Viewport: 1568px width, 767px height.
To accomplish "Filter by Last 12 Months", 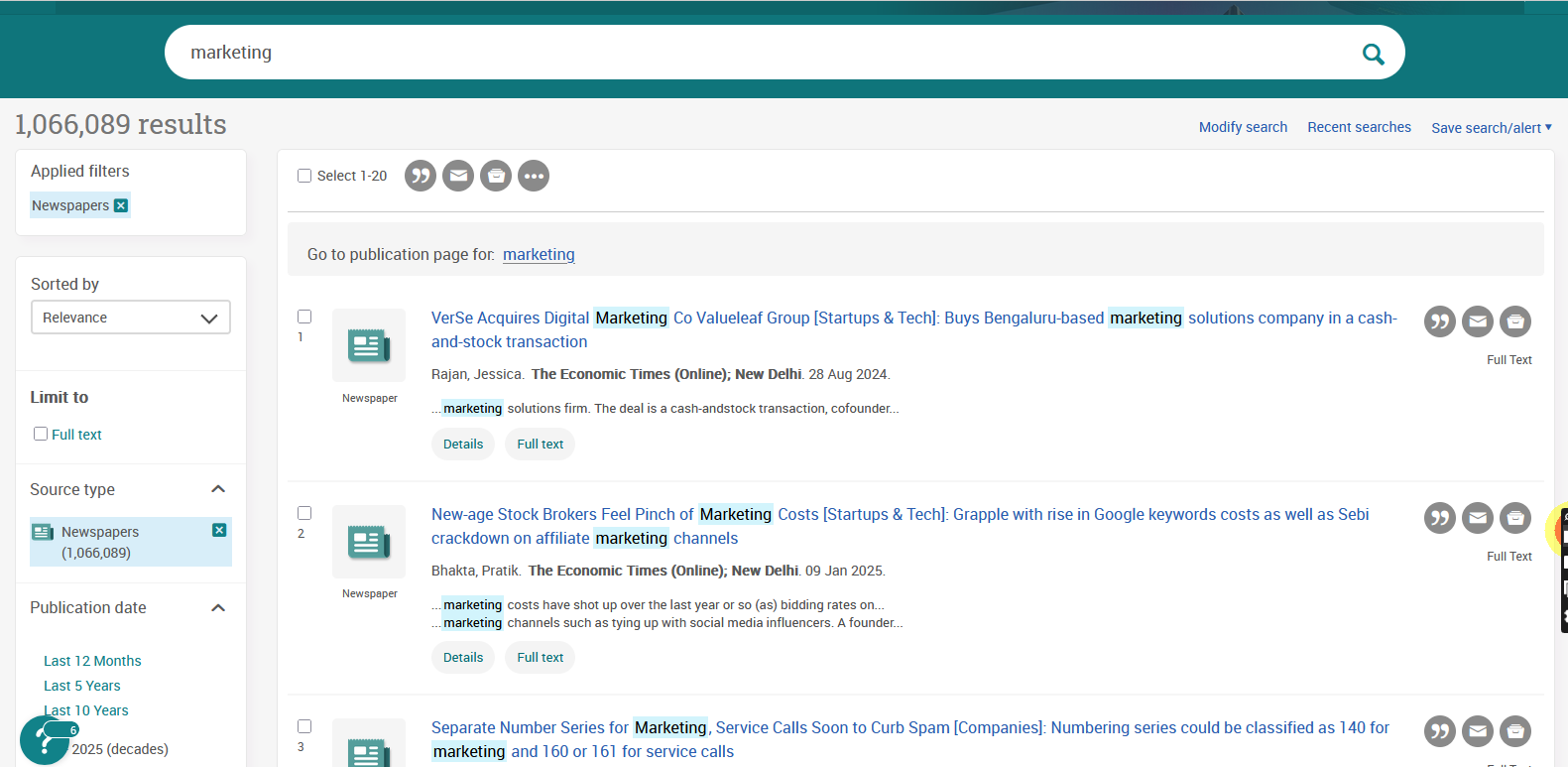I will pos(92,661).
